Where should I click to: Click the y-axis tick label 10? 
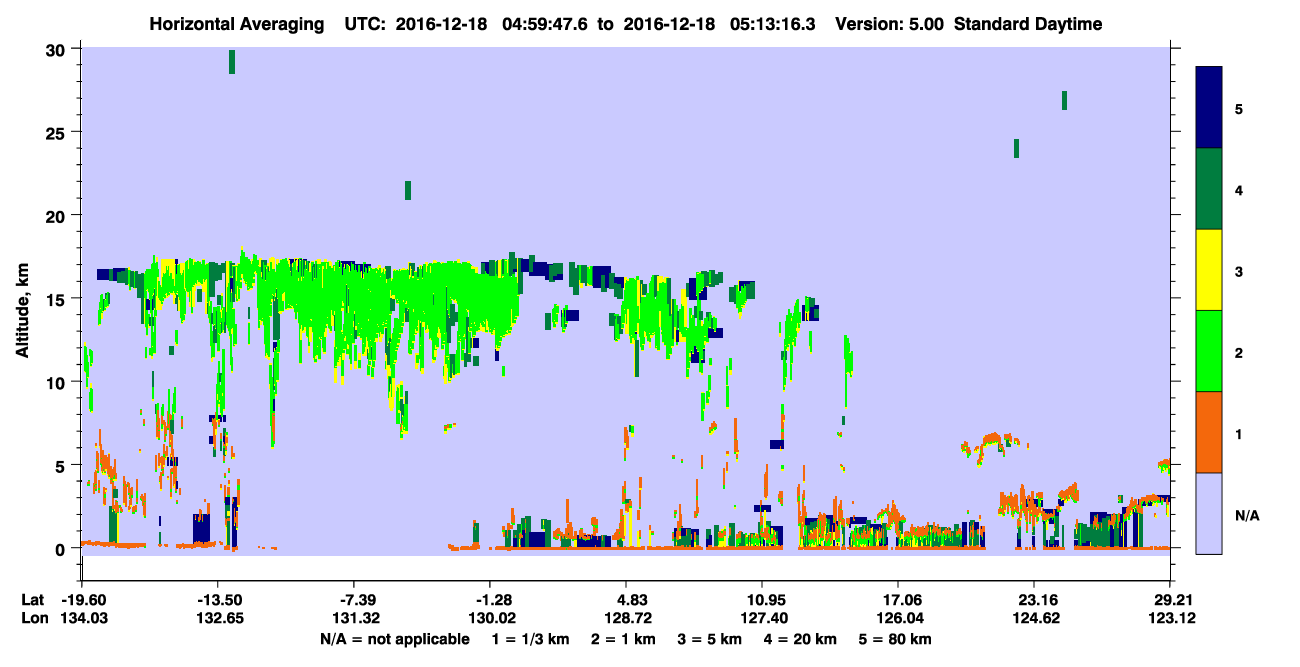click(x=58, y=382)
